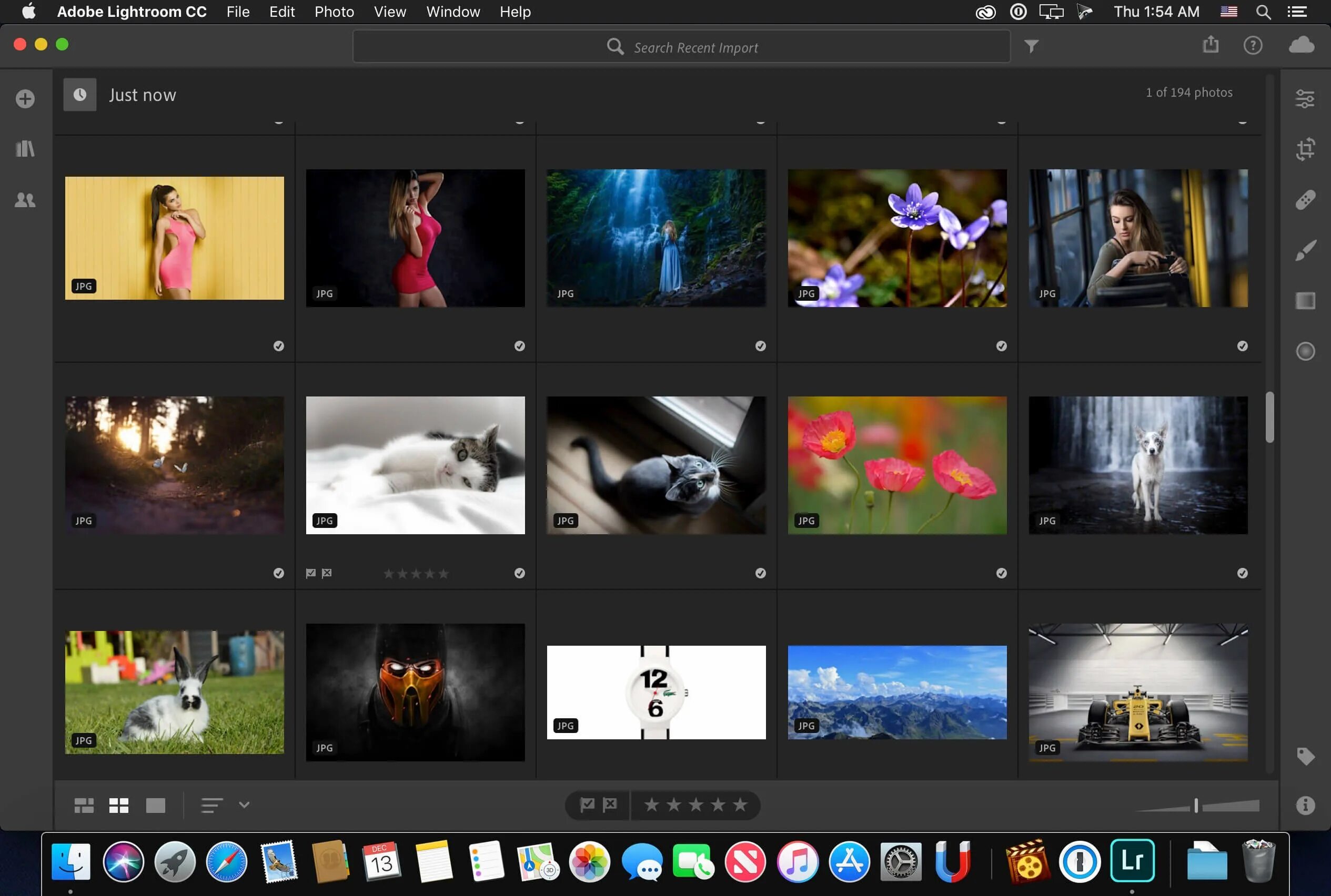Click Add Photos plus icon
The height and width of the screenshot is (896, 1331).
(25, 99)
